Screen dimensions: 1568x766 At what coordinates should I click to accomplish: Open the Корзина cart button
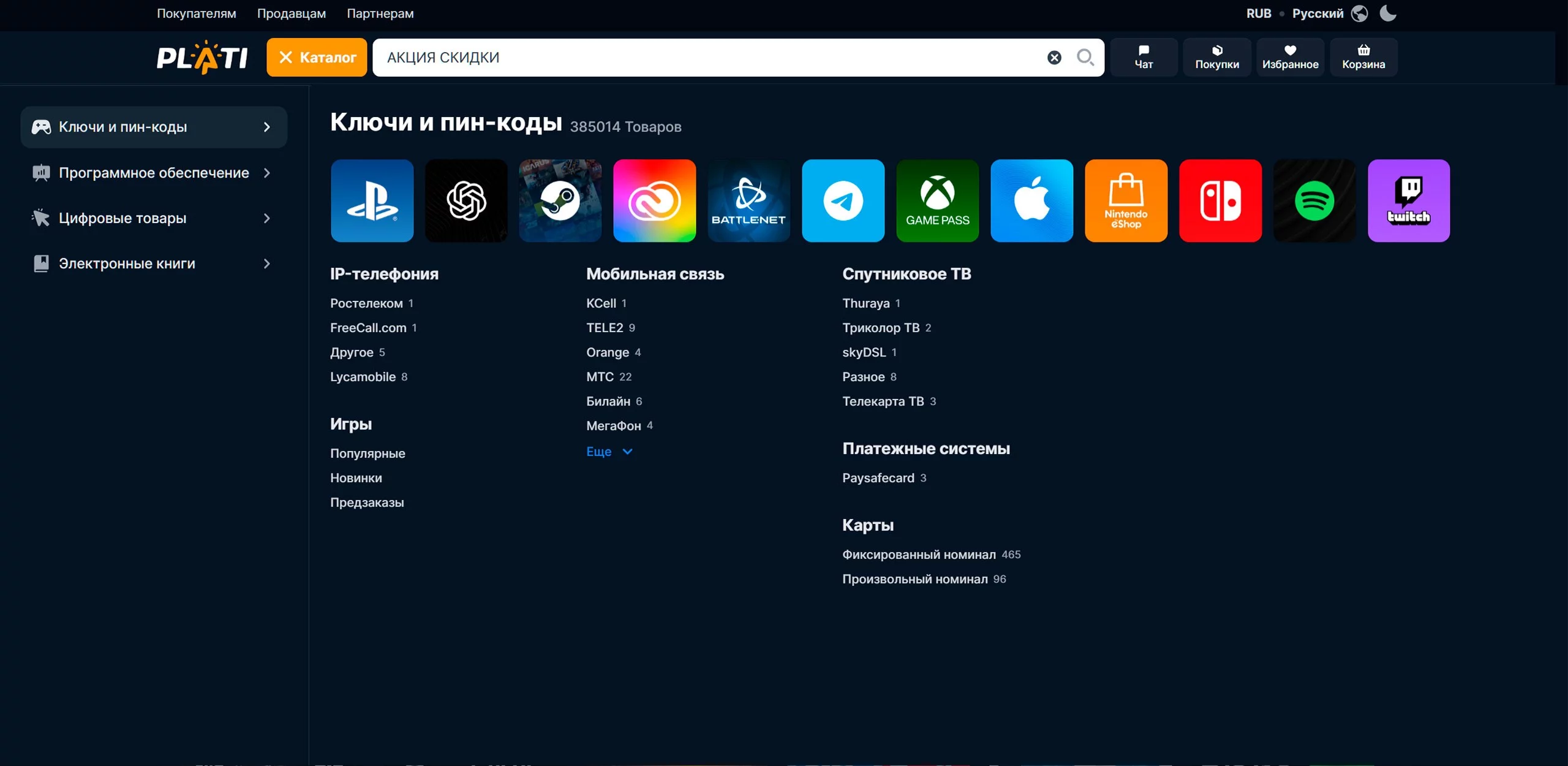click(x=1363, y=57)
